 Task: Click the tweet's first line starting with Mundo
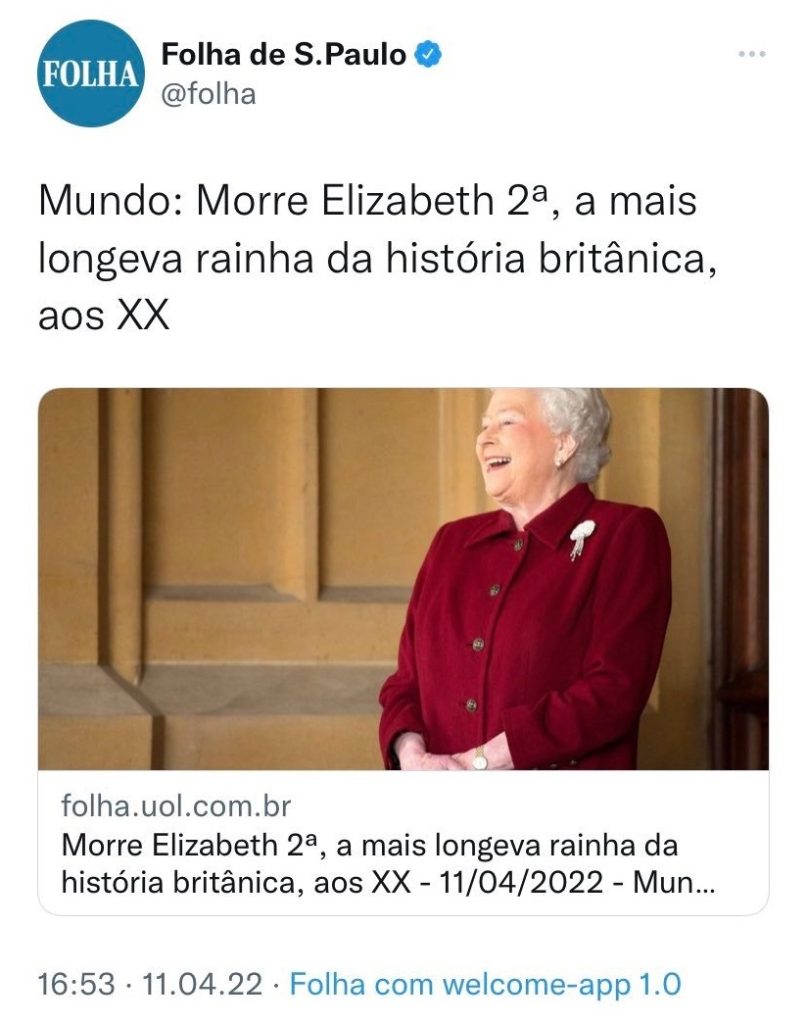pyautogui.click(x=368, y=200)
